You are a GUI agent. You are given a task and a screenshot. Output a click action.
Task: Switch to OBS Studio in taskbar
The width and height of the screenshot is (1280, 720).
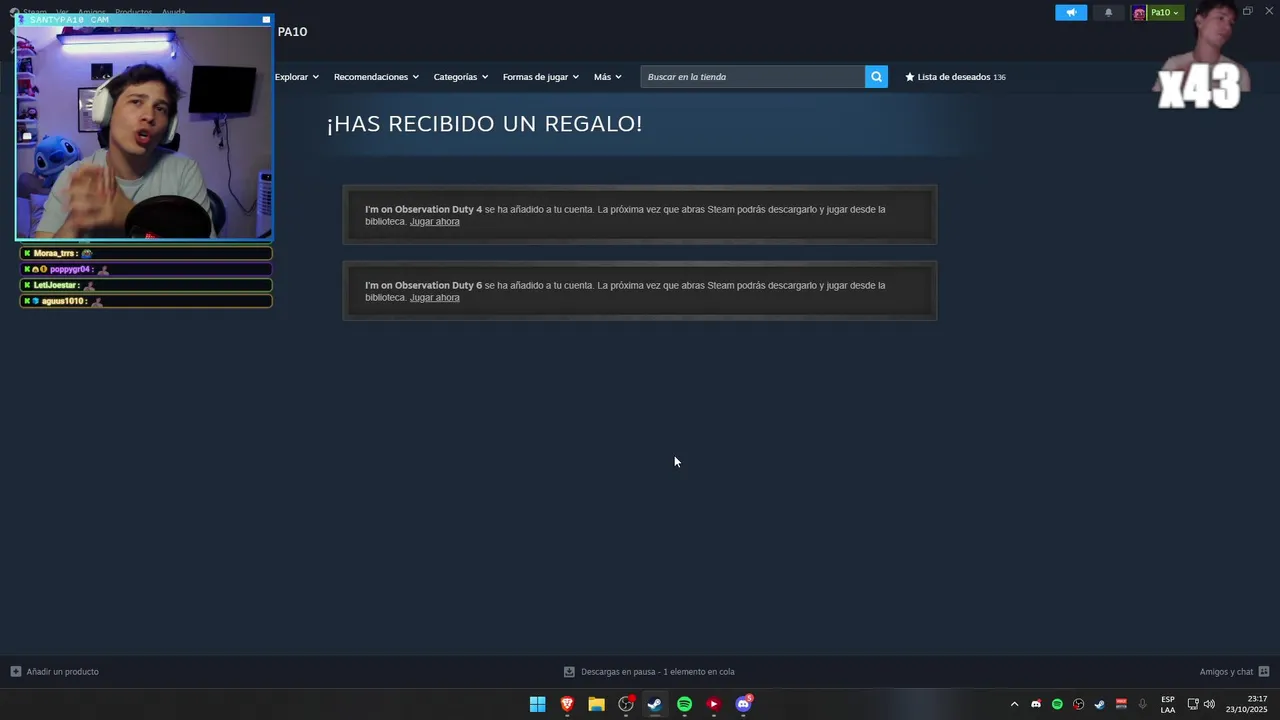626,704
